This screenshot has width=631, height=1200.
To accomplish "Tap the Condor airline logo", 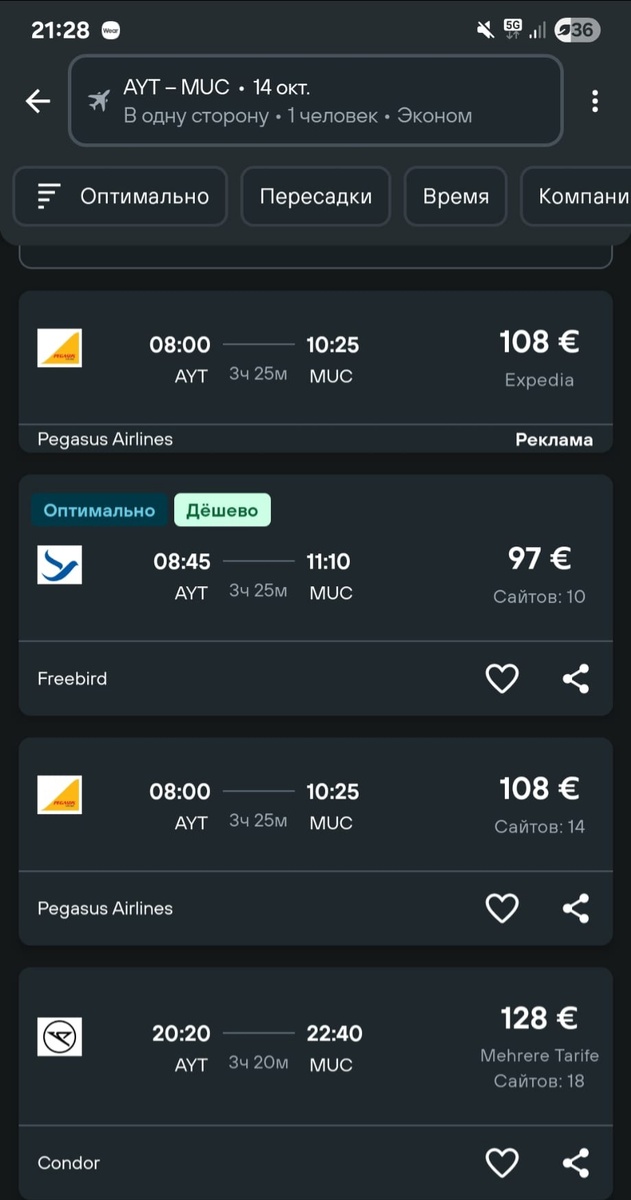I will [59, 1036].
